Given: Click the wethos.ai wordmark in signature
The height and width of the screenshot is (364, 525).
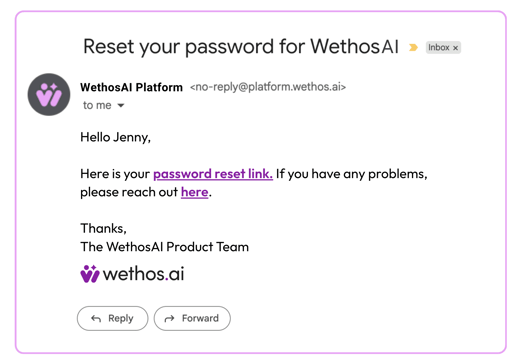Looking at the screenshot, I should pos(144,274).
